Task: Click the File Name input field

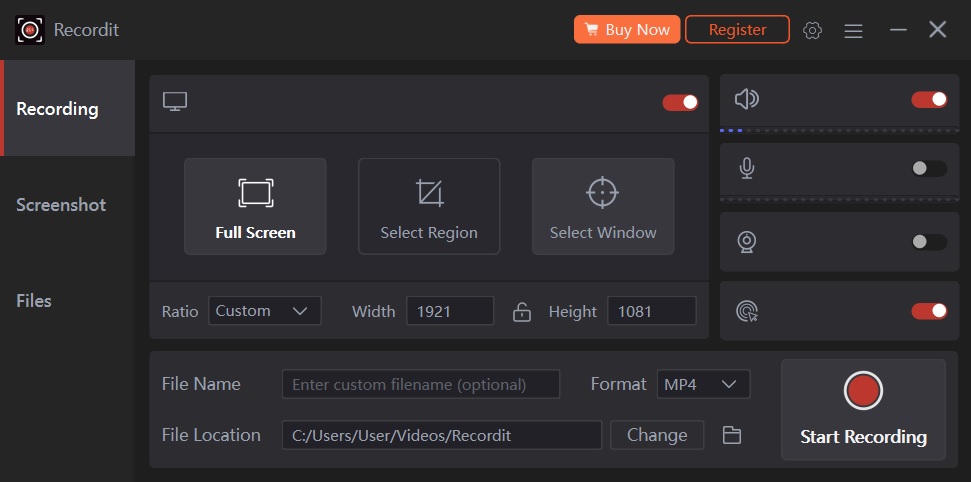Action: (420, 384)
